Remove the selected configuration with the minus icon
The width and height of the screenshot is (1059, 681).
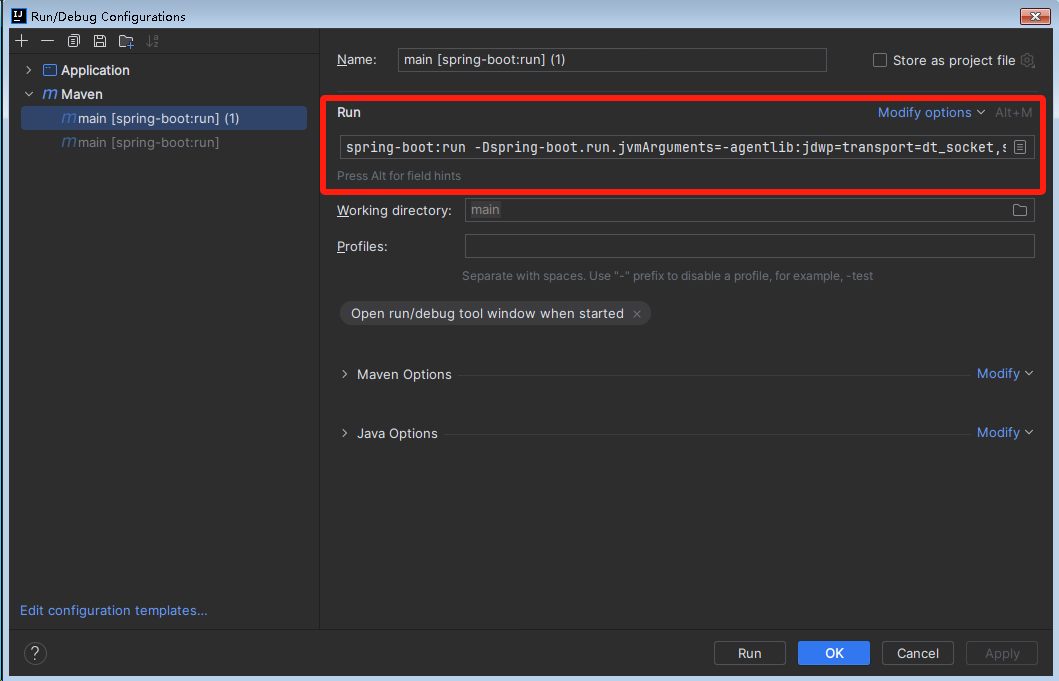(x=47, y=41)
